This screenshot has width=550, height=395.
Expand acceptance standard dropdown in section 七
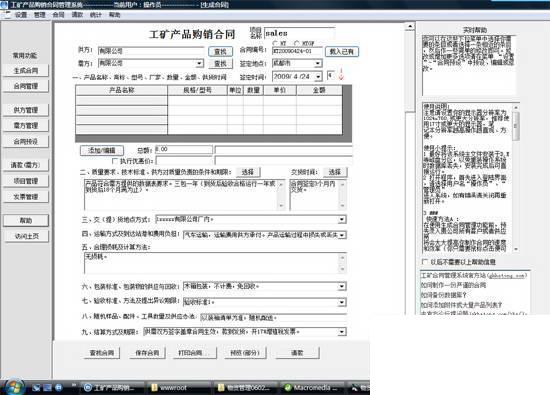click(x=342, y=302)
